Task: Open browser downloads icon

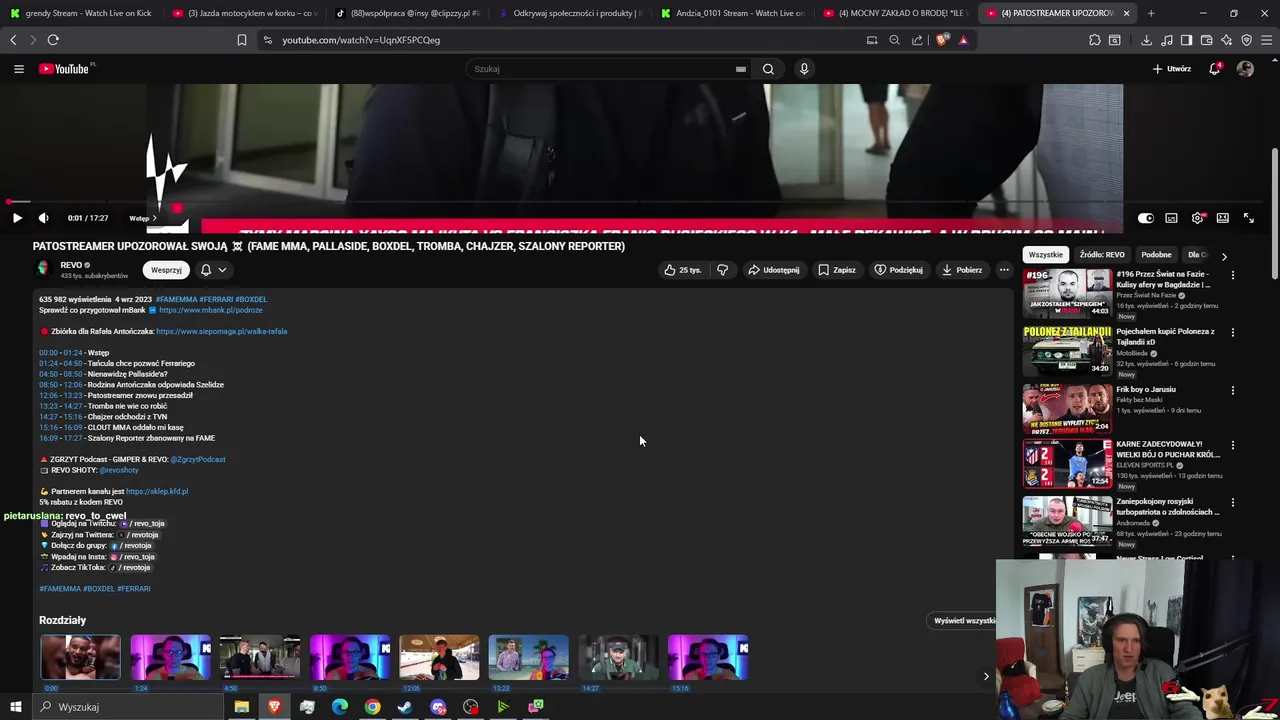Action: 1146,40
